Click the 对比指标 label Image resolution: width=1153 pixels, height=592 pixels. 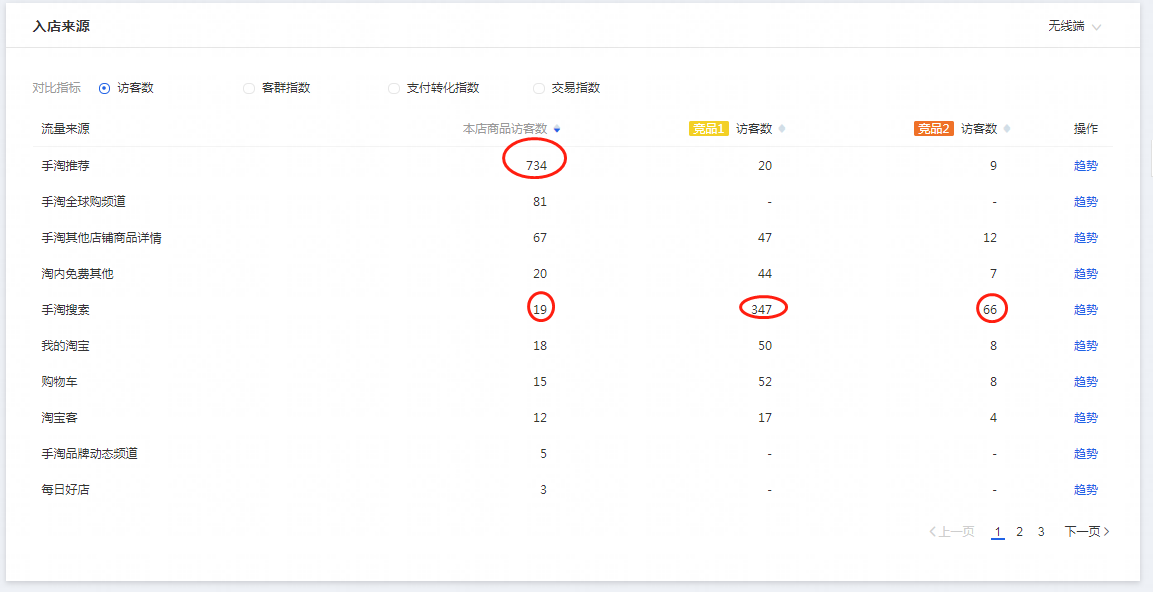point(57,88)
